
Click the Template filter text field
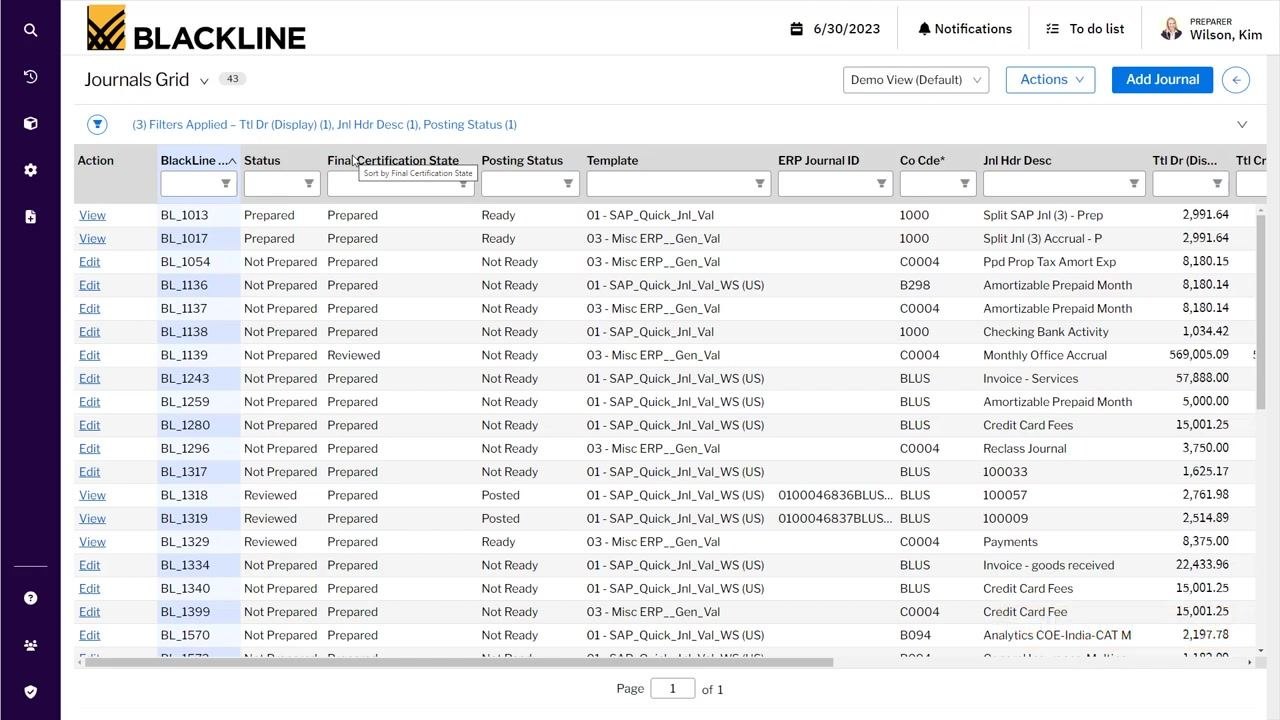669,183
